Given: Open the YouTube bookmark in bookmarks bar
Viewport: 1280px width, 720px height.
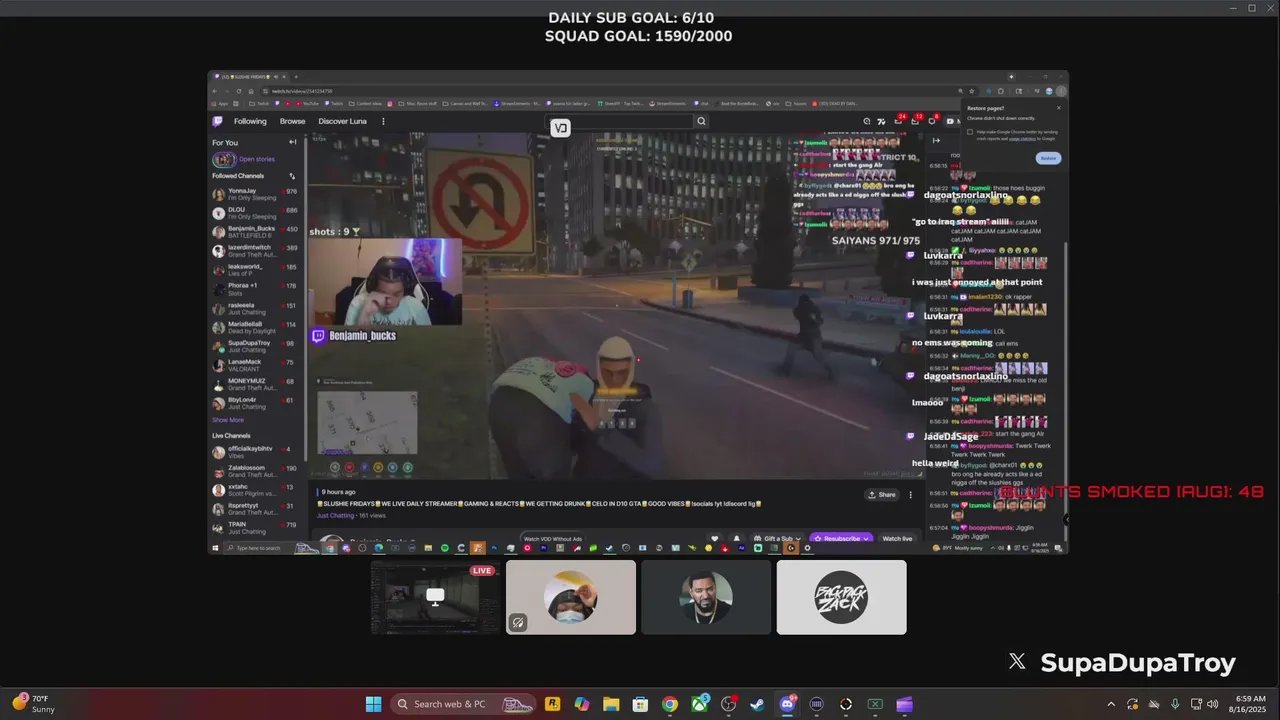Looking at the screenshot, I should [306, 103].
